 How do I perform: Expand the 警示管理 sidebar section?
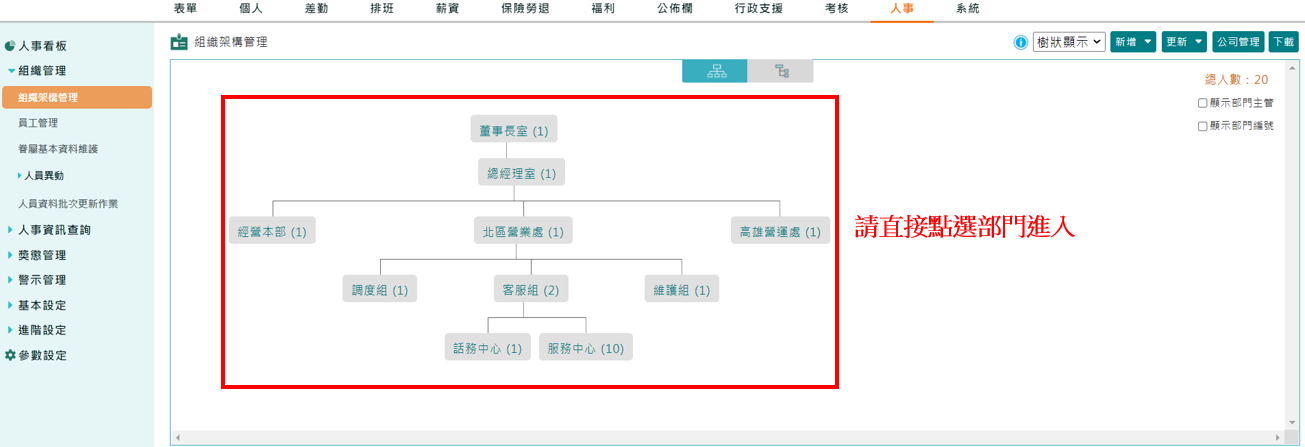11,280
